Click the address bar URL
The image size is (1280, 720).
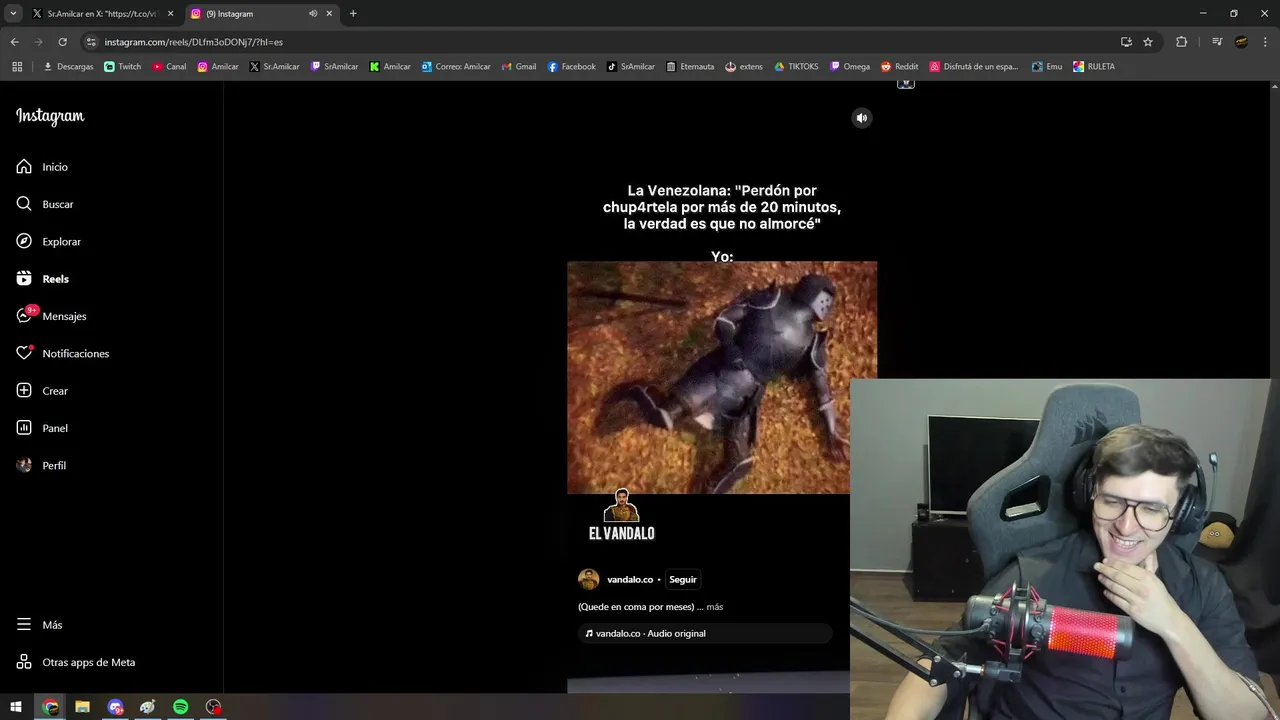click(x=194, y=42)
